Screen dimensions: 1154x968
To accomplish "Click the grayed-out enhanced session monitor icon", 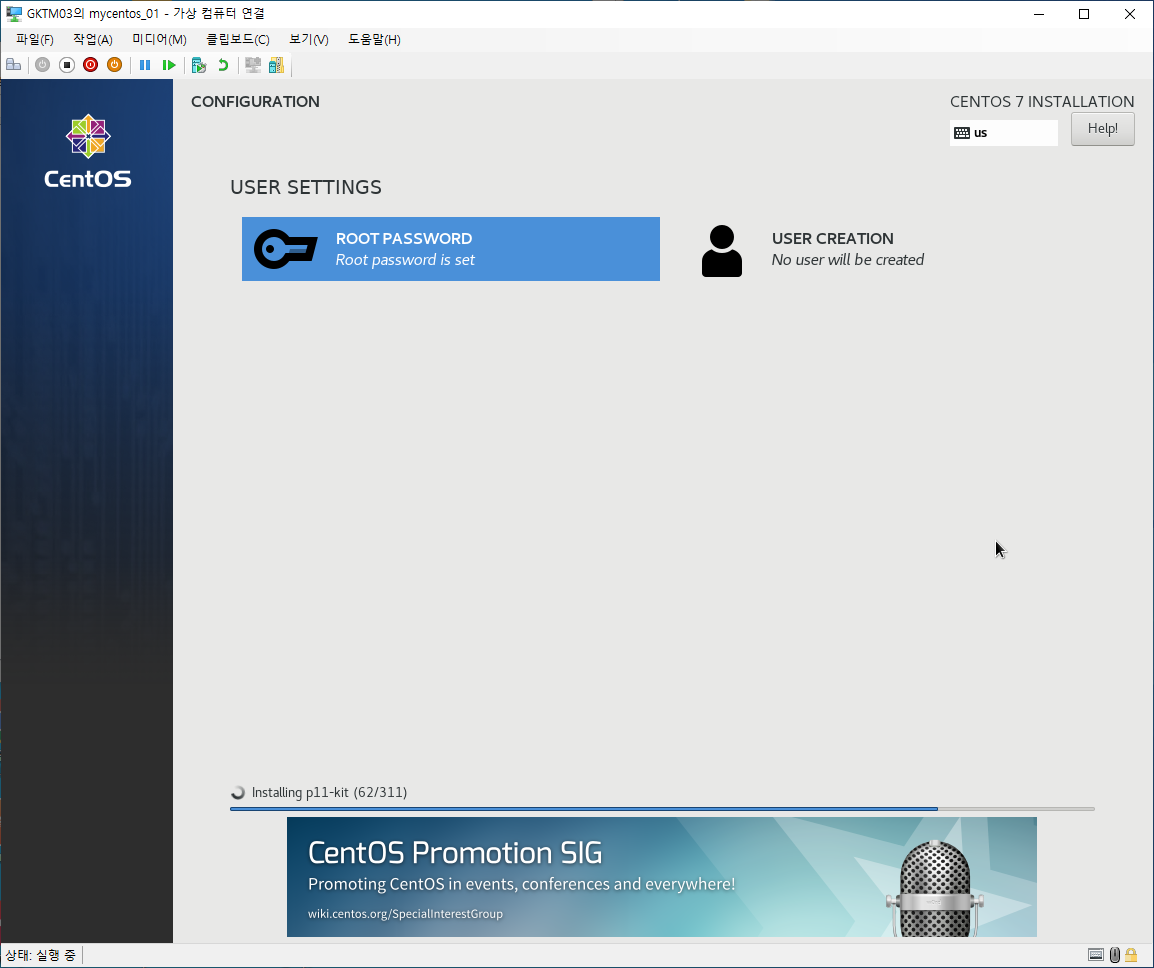I will [253, 65].
